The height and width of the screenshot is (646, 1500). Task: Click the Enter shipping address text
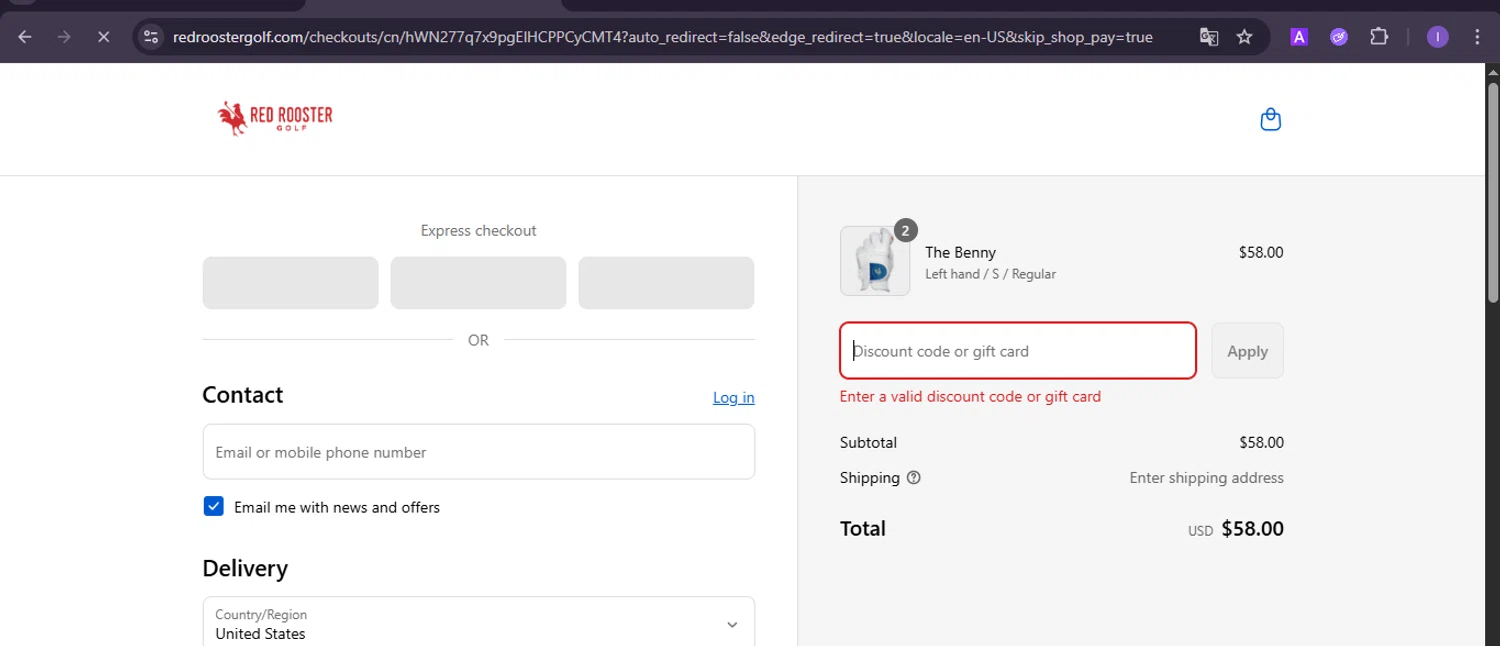coord(1206,478)
